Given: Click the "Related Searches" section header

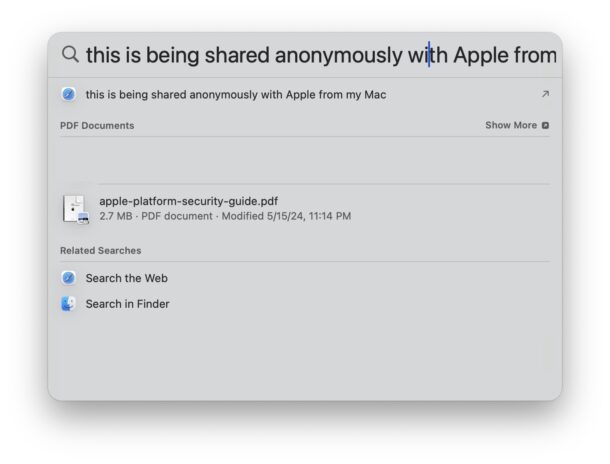Looking at the screenshot, I should click(x=100, y=250).
